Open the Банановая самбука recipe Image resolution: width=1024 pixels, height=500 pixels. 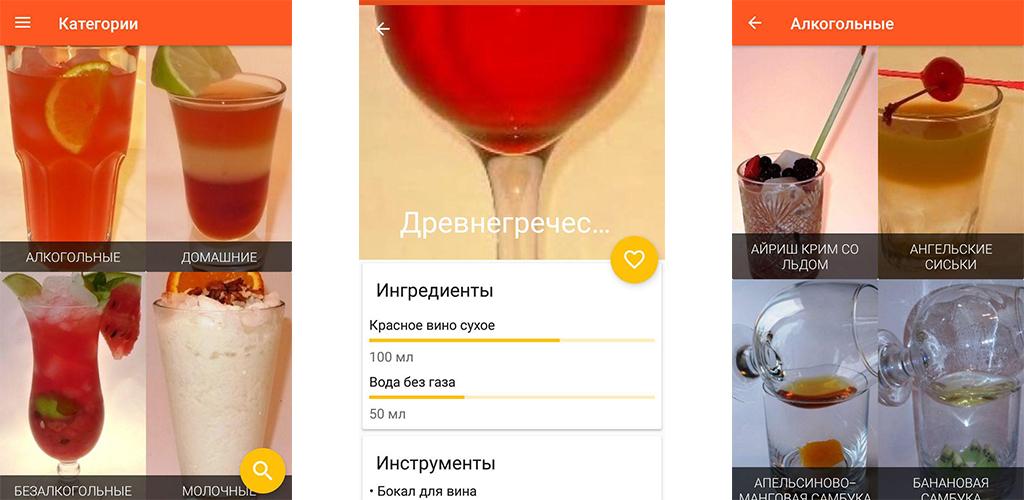951,390
